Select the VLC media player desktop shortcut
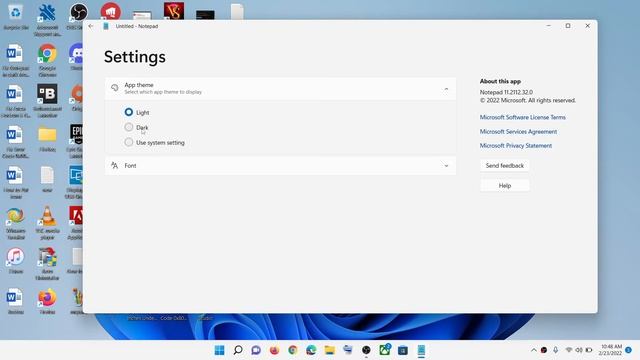Image resolution: width=640 pixels, height=360 pixels. (x=47, y=222)
